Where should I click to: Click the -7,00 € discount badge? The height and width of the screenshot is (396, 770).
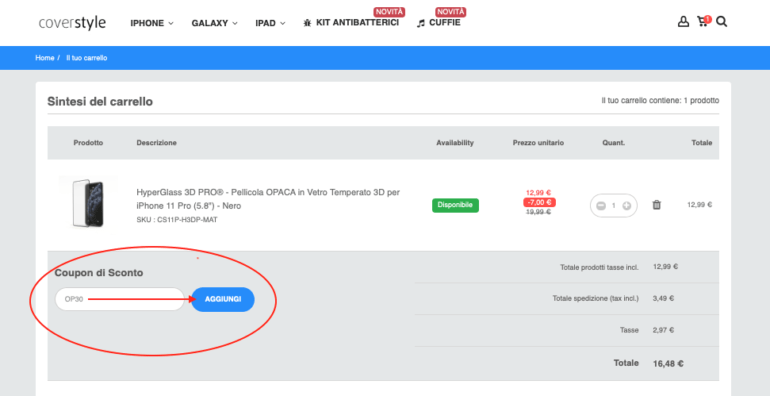(x=539, y=202)
